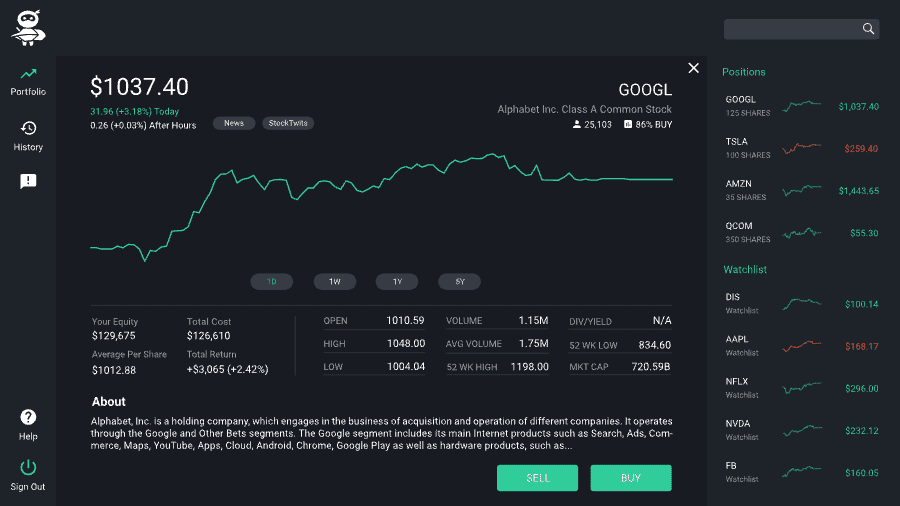
Task: Open the Help page
Action: click(28, 425)
